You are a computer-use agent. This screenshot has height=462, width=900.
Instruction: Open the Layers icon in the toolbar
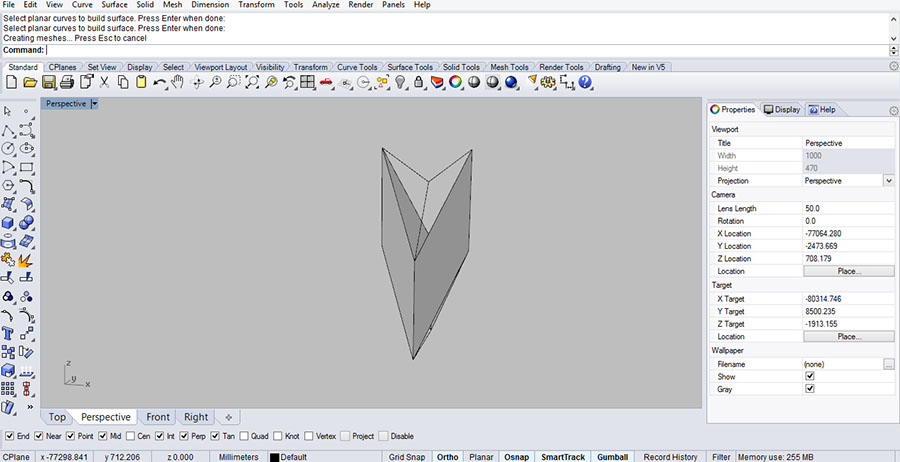click(437, 82)
